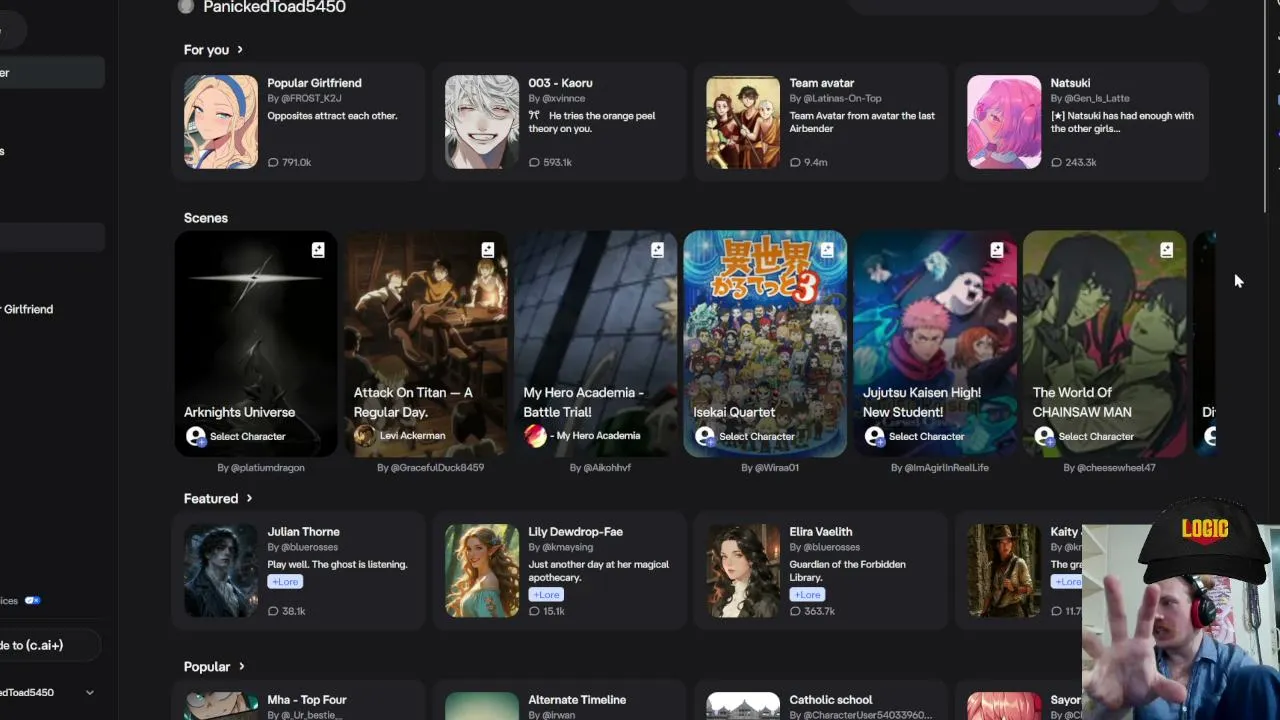Image resolution: width=1280 pixels, height=720 pixels.
Task: Click the scene badge icon on My Hero Academia
Action: pyautogui.click(x=657, y=250)
